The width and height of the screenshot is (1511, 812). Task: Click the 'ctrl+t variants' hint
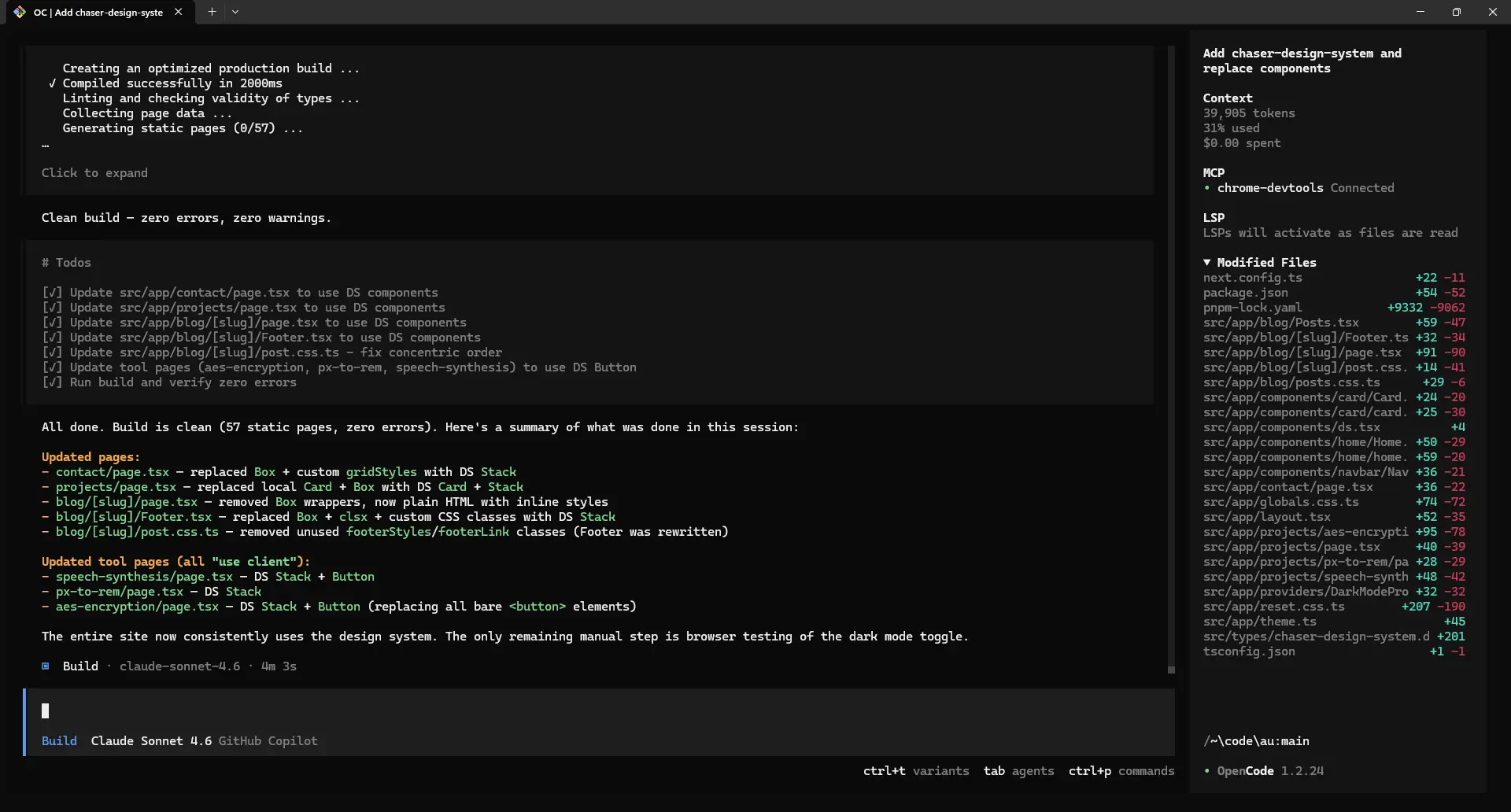point(916,771)
